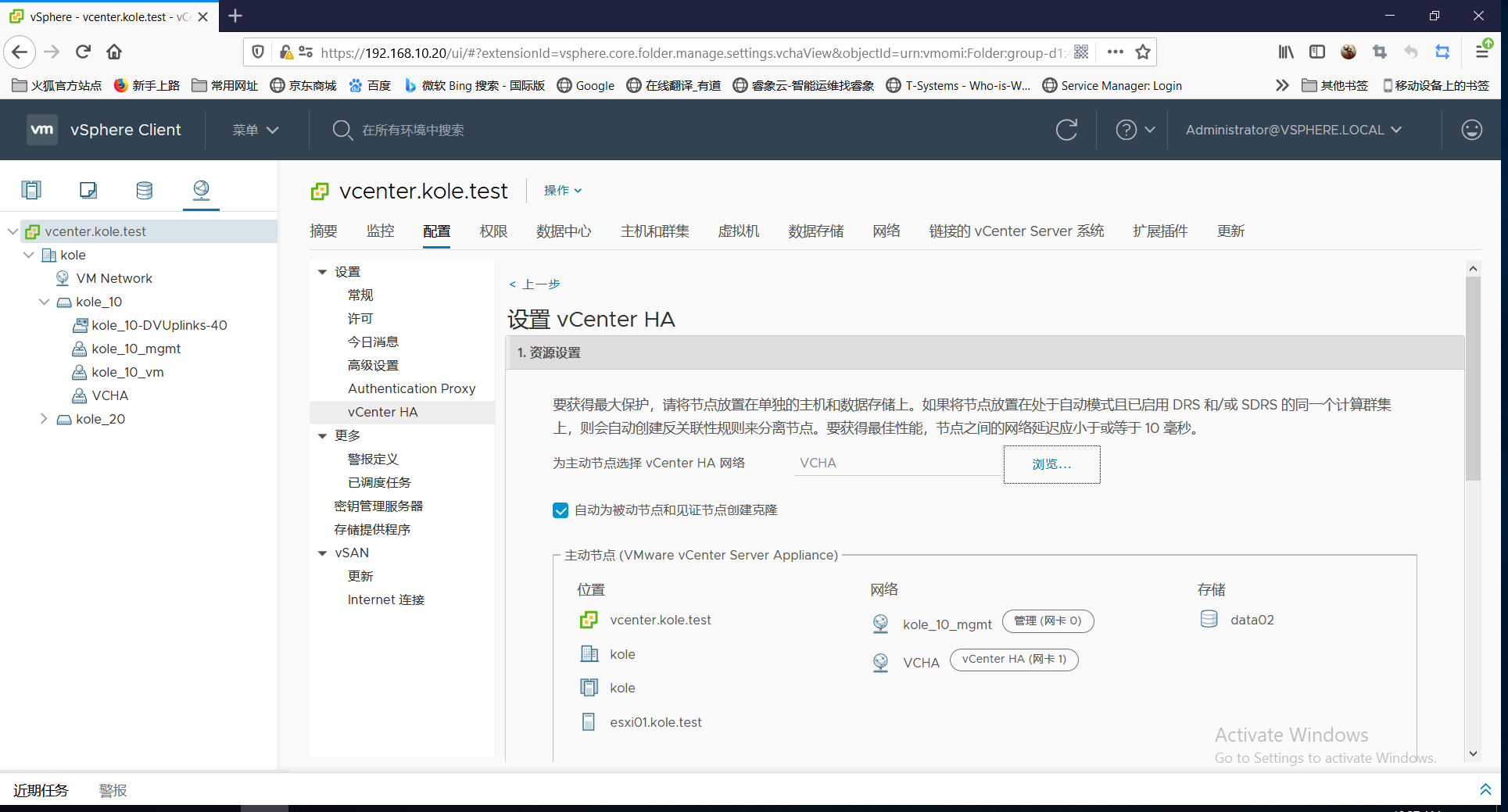Select the VCHA network in the tree

pos(110,395)
